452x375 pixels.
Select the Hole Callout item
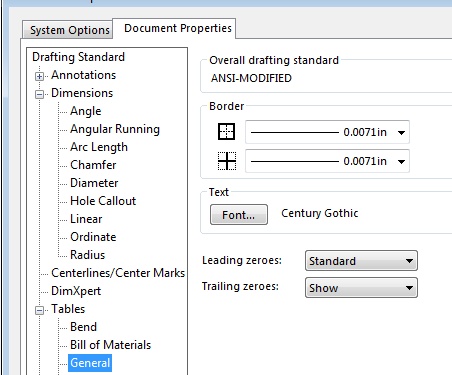[103, 201]
